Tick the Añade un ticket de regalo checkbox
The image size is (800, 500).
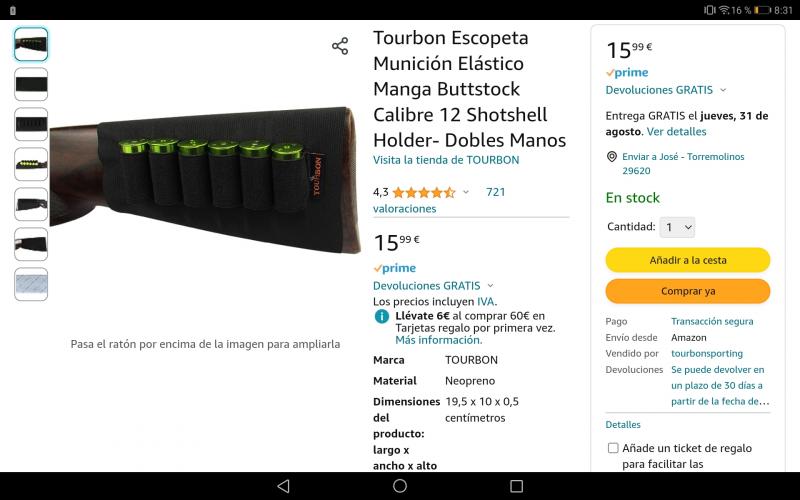(613, 448)
